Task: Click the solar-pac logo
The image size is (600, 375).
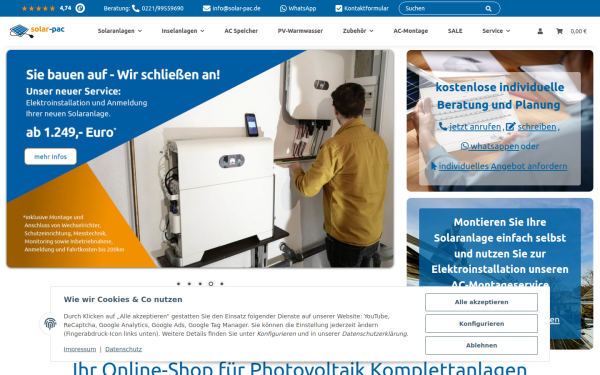Action: pyautogui.click(x=37, y=31)
